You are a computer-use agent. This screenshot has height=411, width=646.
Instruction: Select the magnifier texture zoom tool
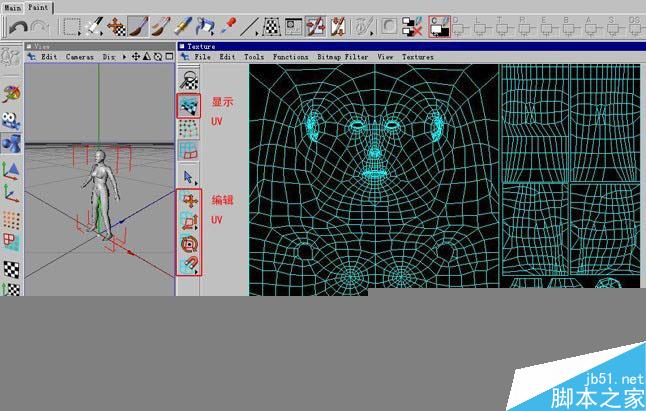(189, 80)
